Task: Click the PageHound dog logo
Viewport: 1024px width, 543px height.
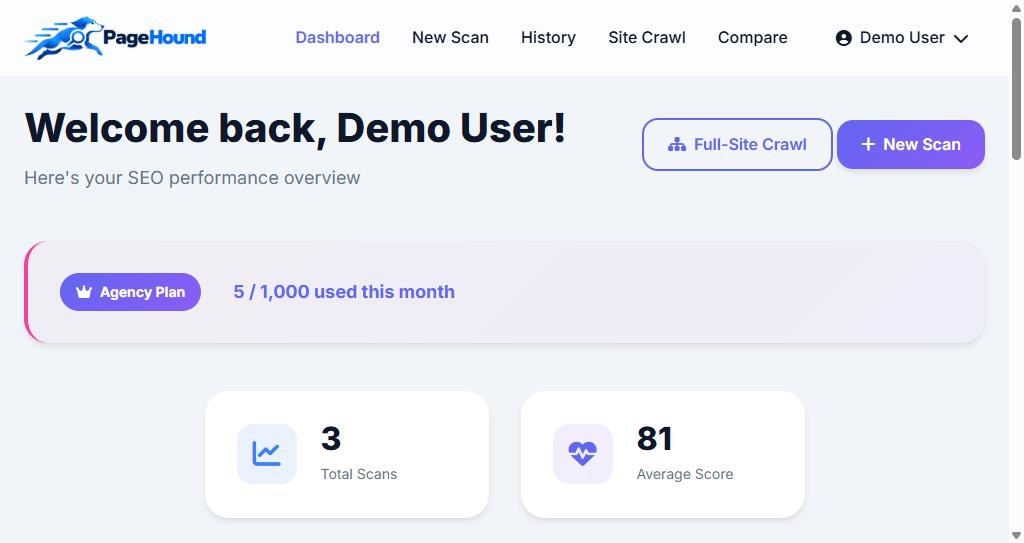Action: pyautogui.click(x=64, y=38)
